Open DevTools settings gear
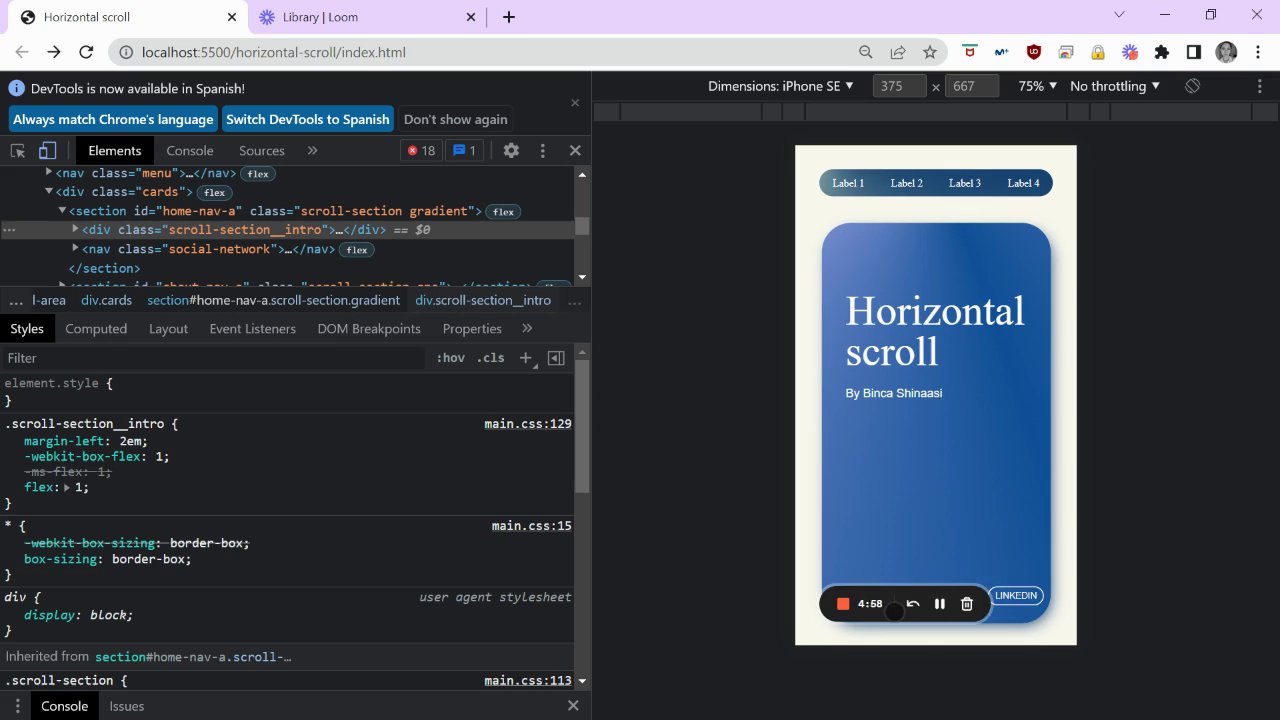 pos(511,151)
